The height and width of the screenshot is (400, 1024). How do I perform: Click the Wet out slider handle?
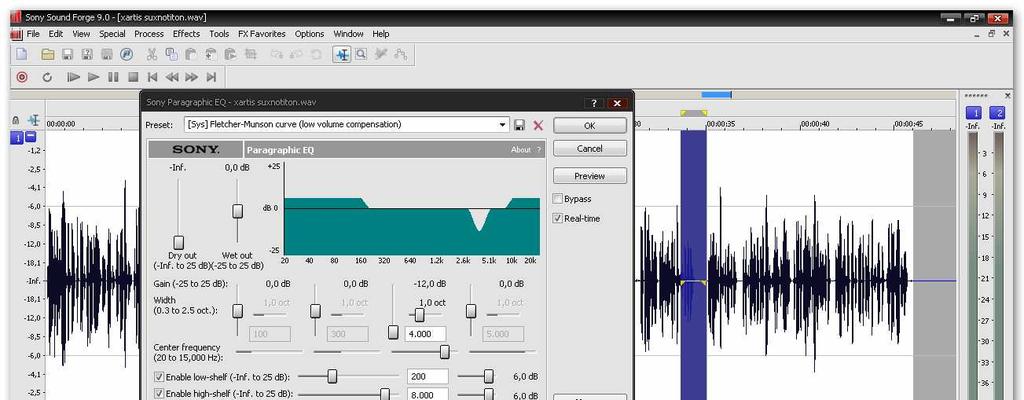click(x=238, y=211)
